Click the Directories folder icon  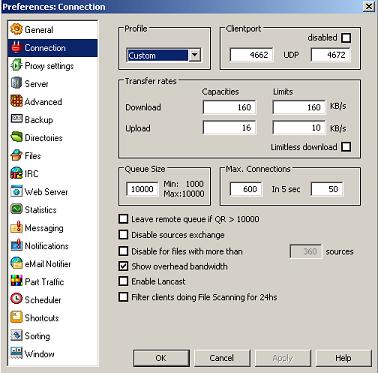click(x=16, y=137)
